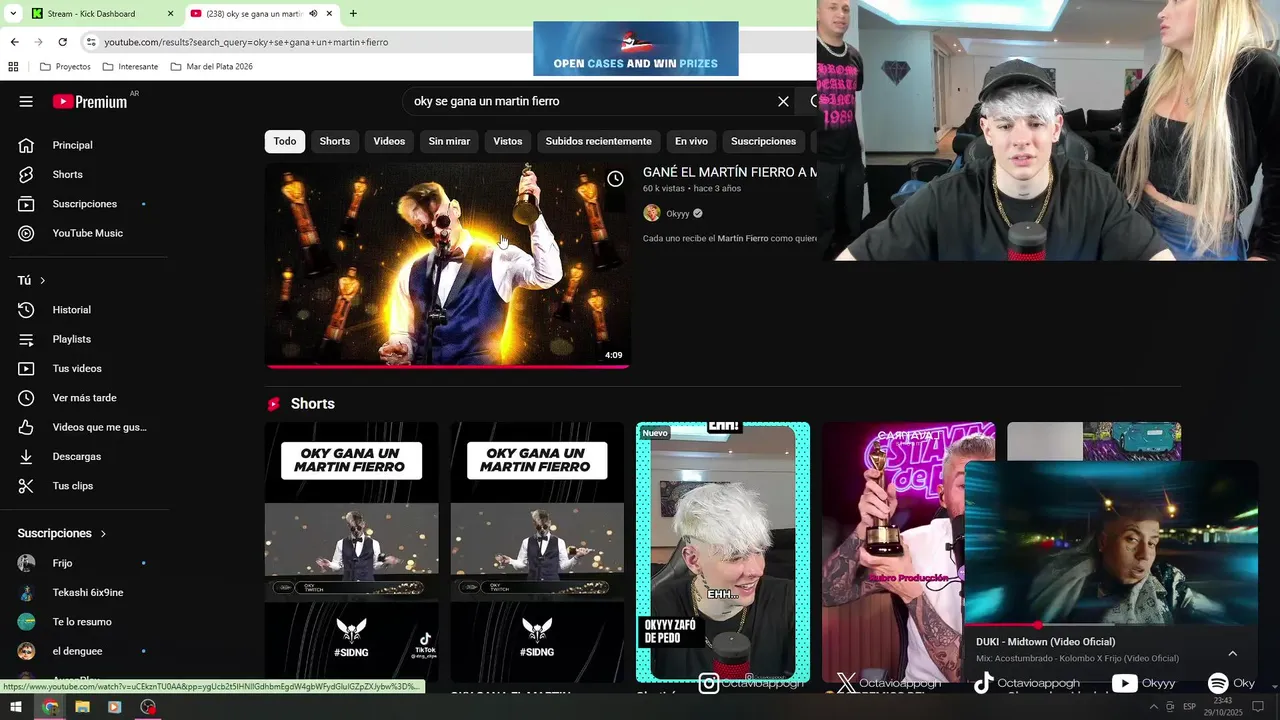The image size is (1280, 720).
Task: Open Tekashi 6ix9ine subscription channel
Action: click(87, 593)
